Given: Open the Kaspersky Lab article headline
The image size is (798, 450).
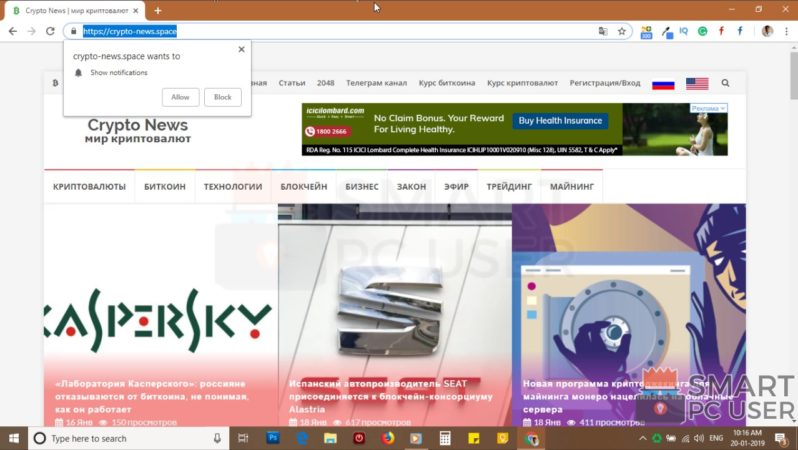Looking at the screenshot, I should (x=152, y=396).
